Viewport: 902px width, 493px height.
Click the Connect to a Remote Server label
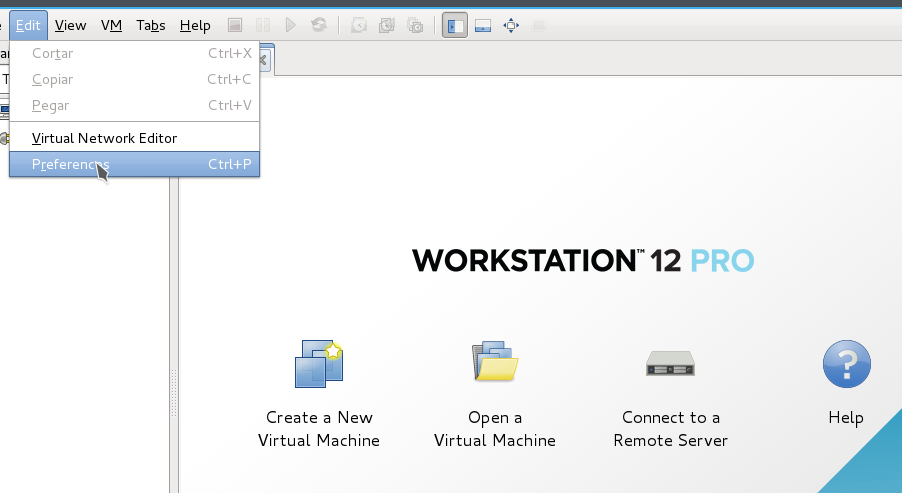pos(671,429)
